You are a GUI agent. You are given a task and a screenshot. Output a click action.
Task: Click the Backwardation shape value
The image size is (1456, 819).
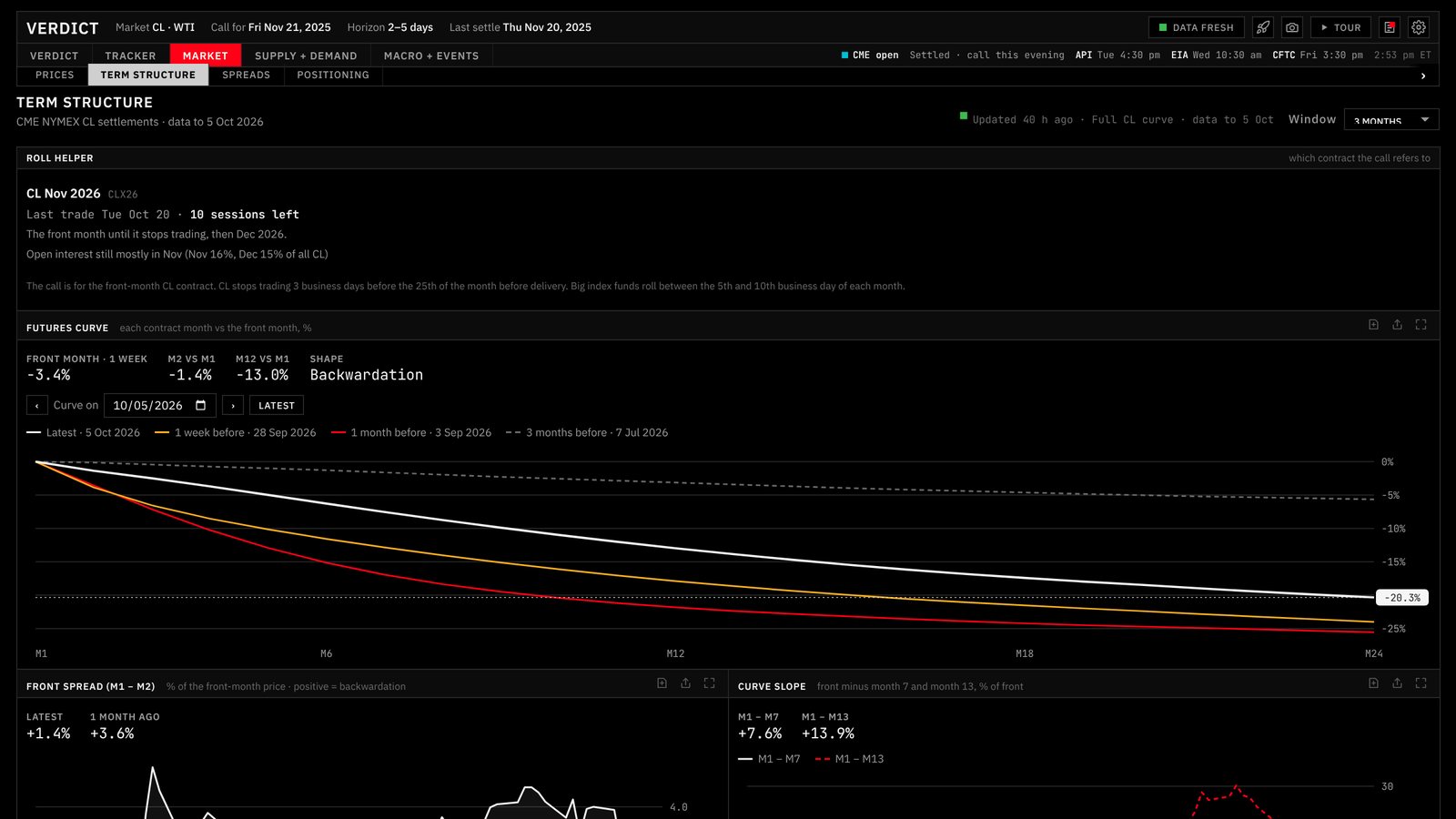click(367, 375)
